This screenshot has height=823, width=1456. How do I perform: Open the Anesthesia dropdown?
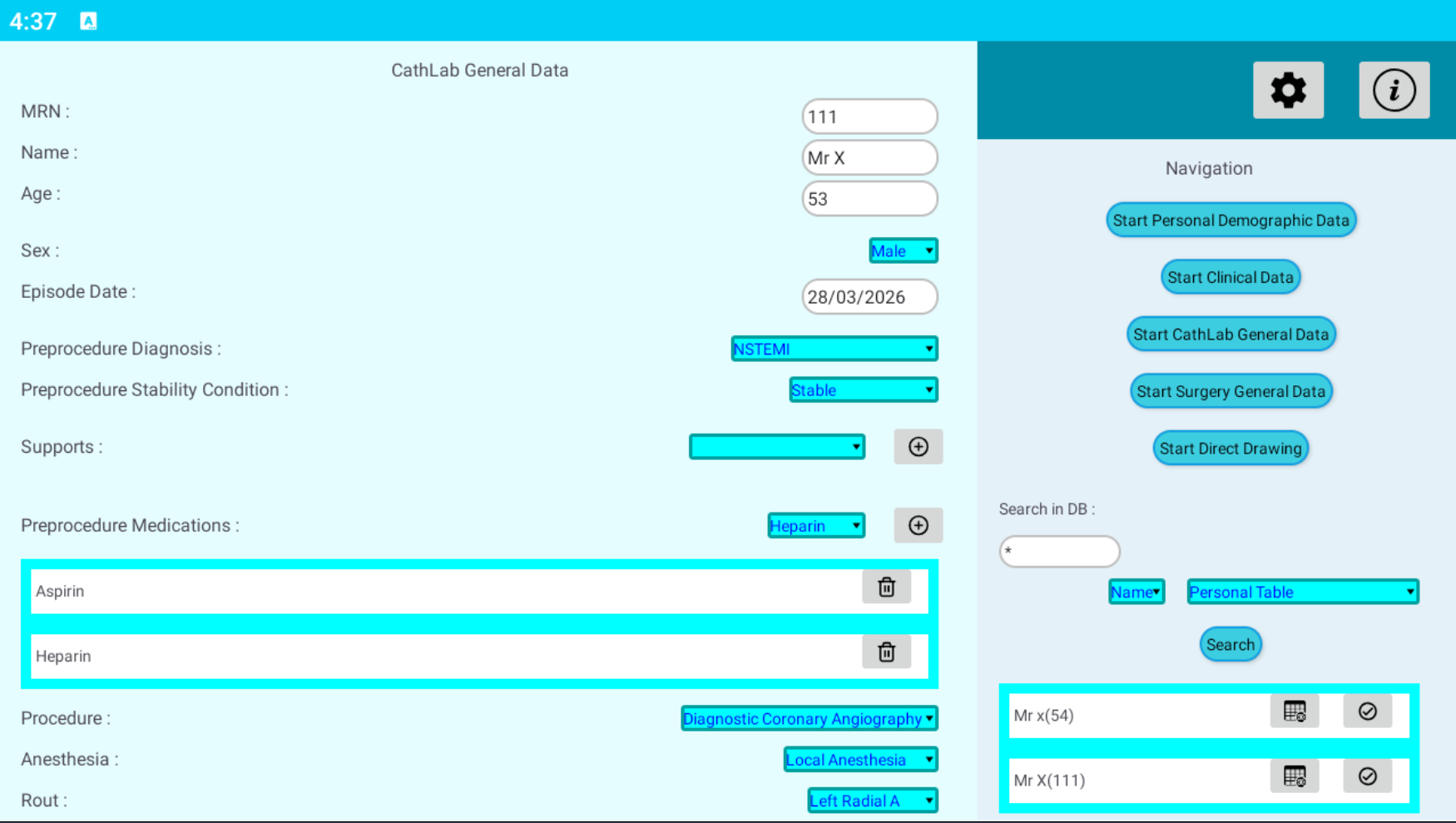click(860, 760)
